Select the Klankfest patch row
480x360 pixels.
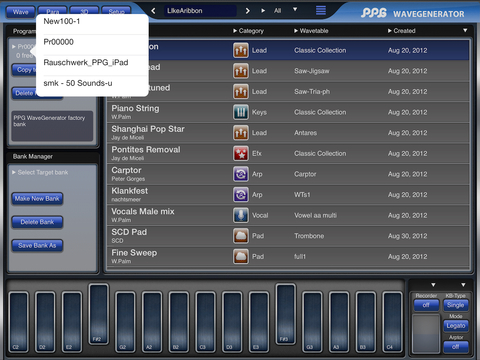[x=288, y=195]
